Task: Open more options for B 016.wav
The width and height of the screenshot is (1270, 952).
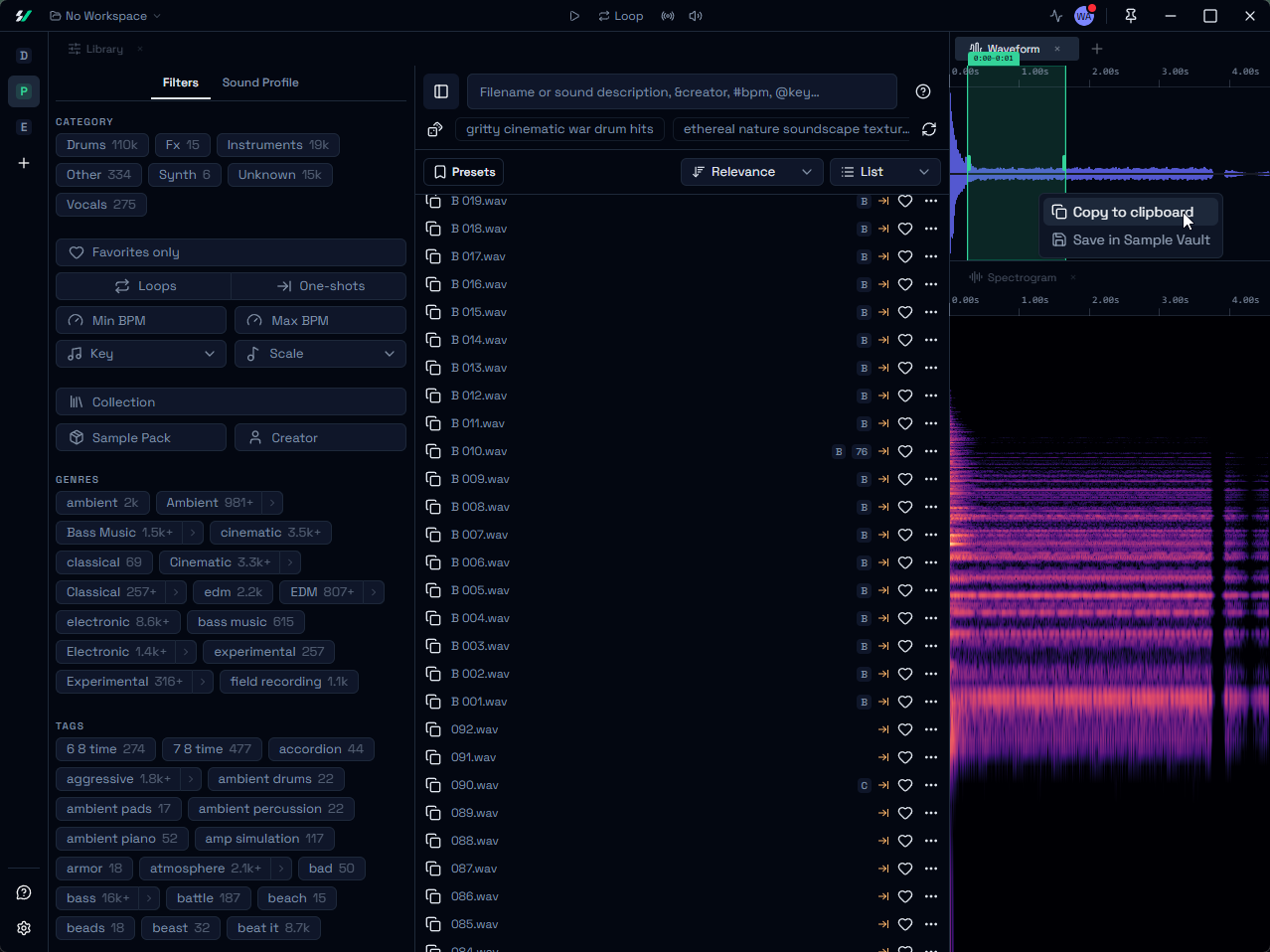Action: [x=931, y=284]
